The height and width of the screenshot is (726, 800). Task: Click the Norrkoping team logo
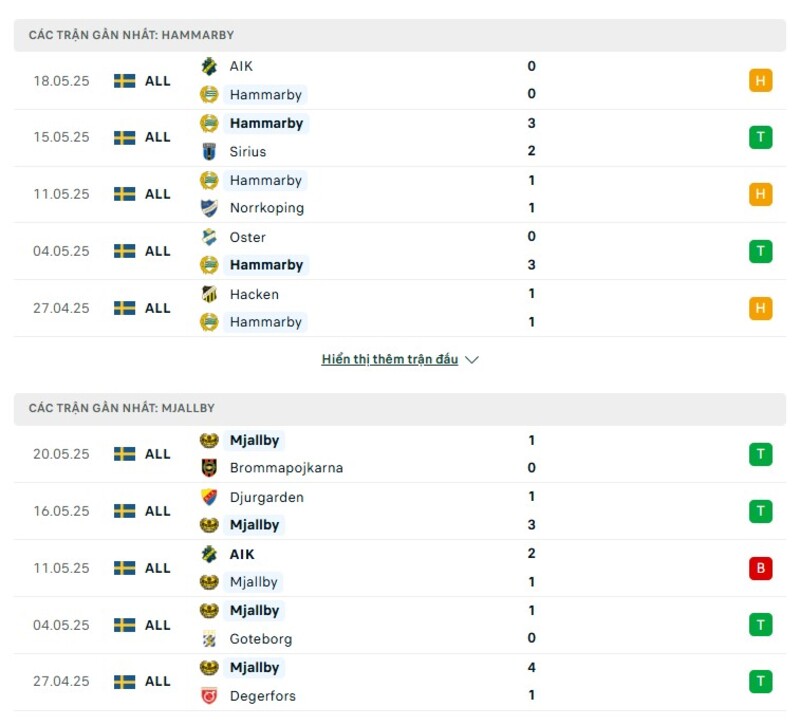pyautogui.click(x=208, y=208)
